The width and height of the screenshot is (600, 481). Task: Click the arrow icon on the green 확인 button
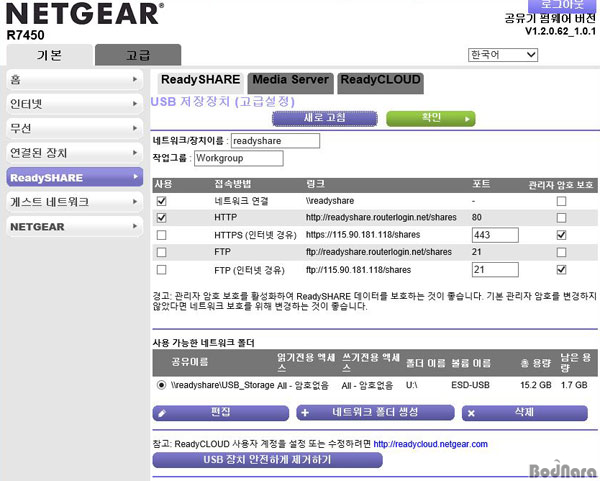pos(467,119)
